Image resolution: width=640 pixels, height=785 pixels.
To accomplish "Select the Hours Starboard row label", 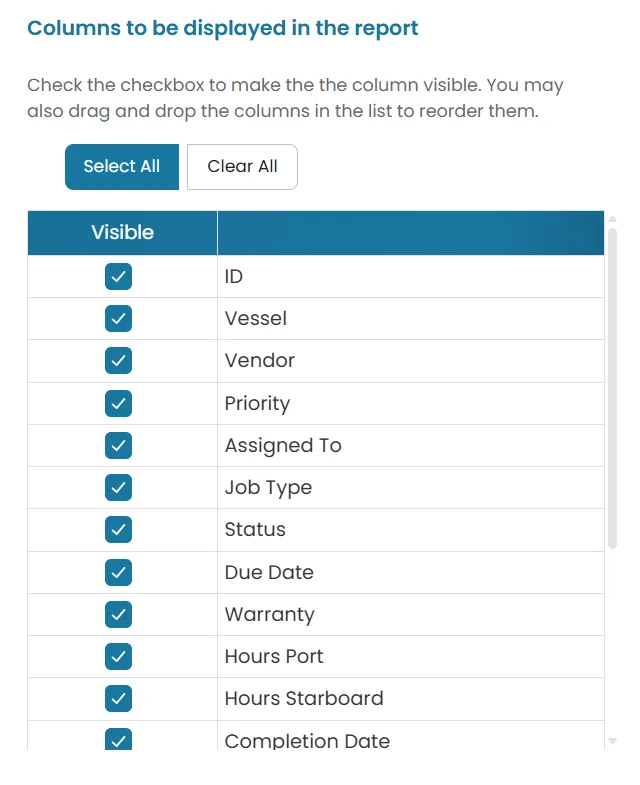I will pyautogui.click(x=304, y=698).
